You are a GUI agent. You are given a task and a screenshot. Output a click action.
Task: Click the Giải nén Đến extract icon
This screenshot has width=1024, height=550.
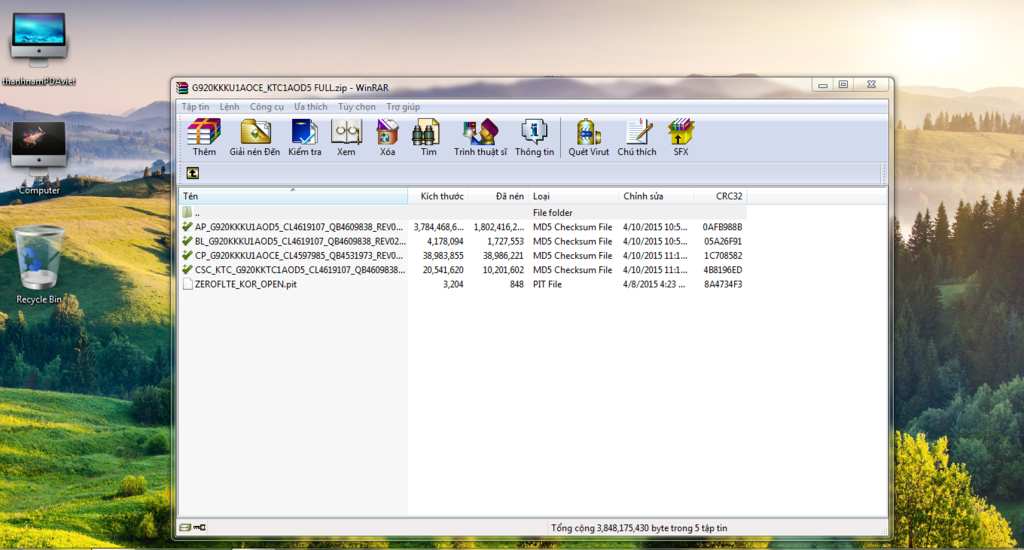click(255, 137)
